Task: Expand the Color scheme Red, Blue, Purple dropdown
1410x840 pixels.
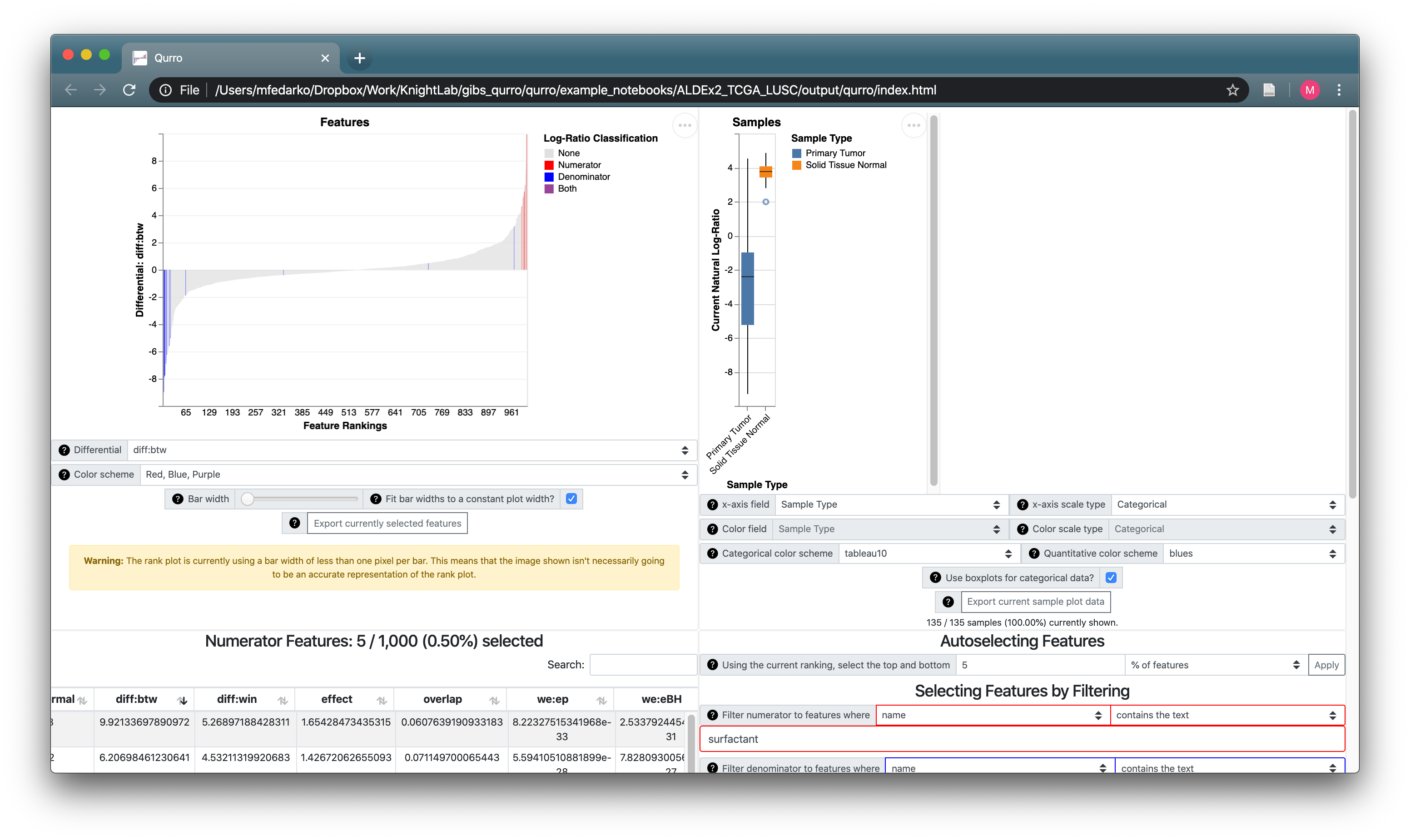Action: [x=418, y=474]
